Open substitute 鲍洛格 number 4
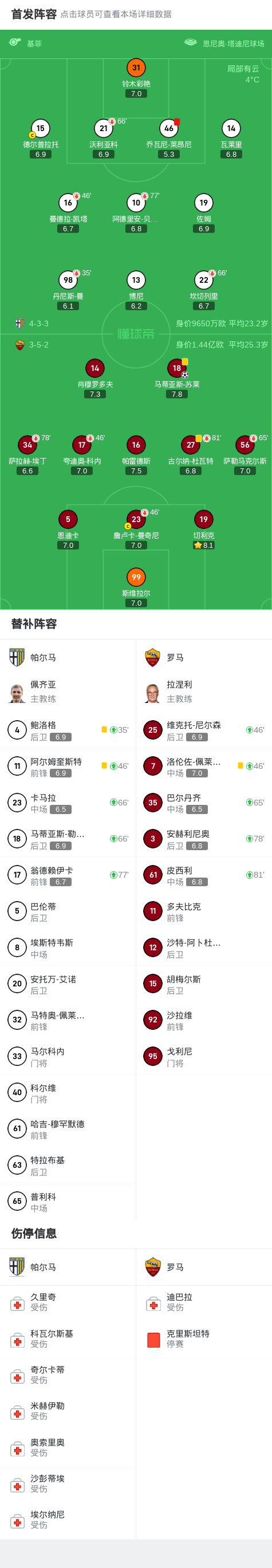 68,730
